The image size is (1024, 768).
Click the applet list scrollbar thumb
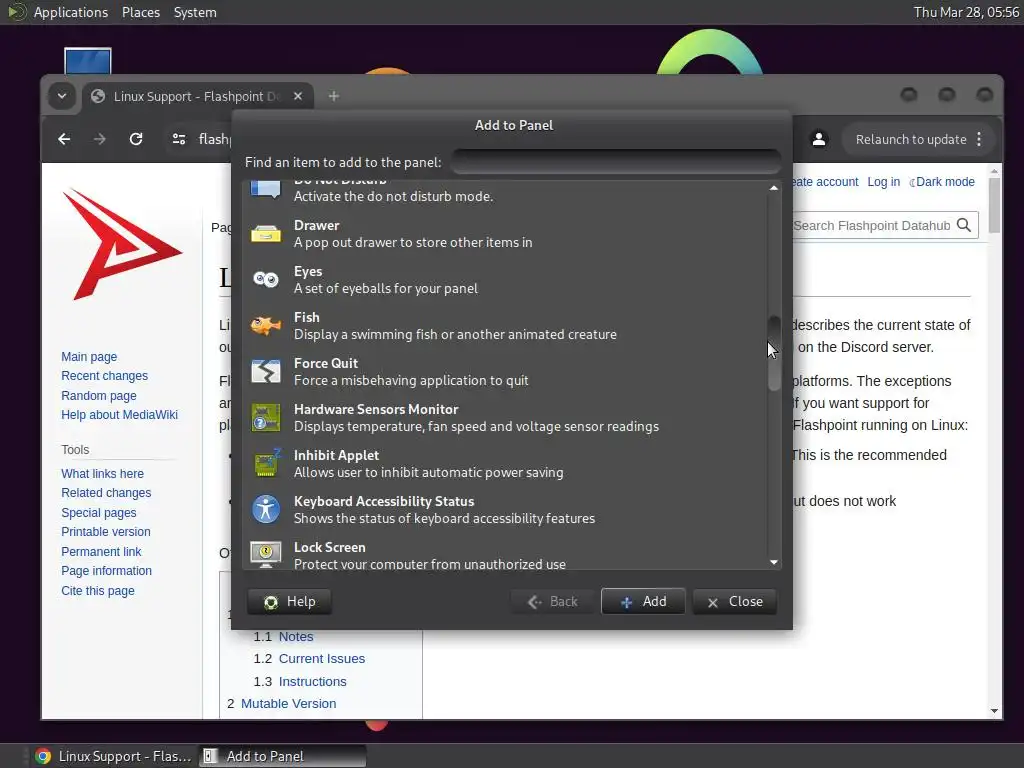click(774, 353)
